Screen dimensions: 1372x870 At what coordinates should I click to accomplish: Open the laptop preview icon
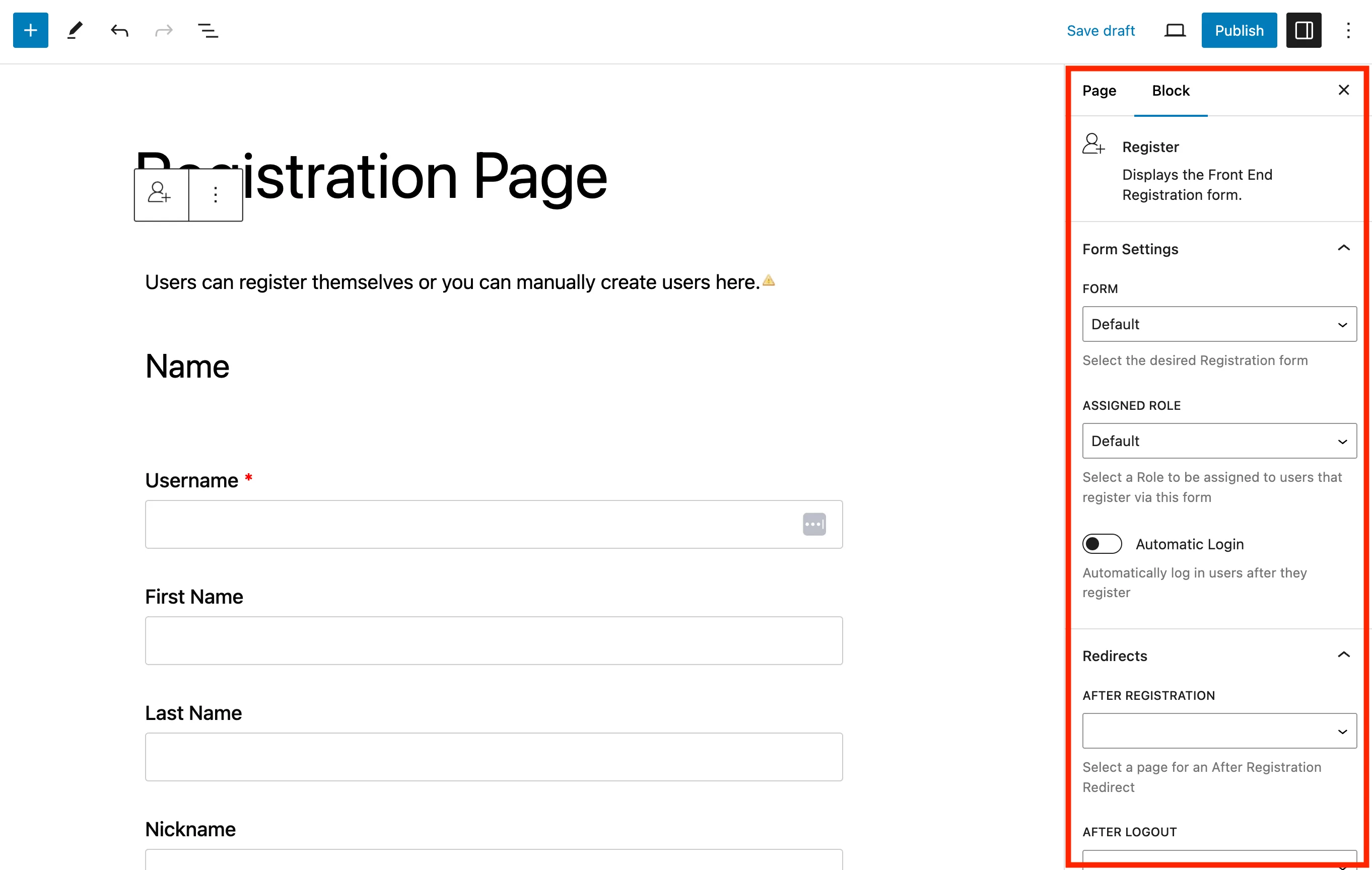[1175, 30]
